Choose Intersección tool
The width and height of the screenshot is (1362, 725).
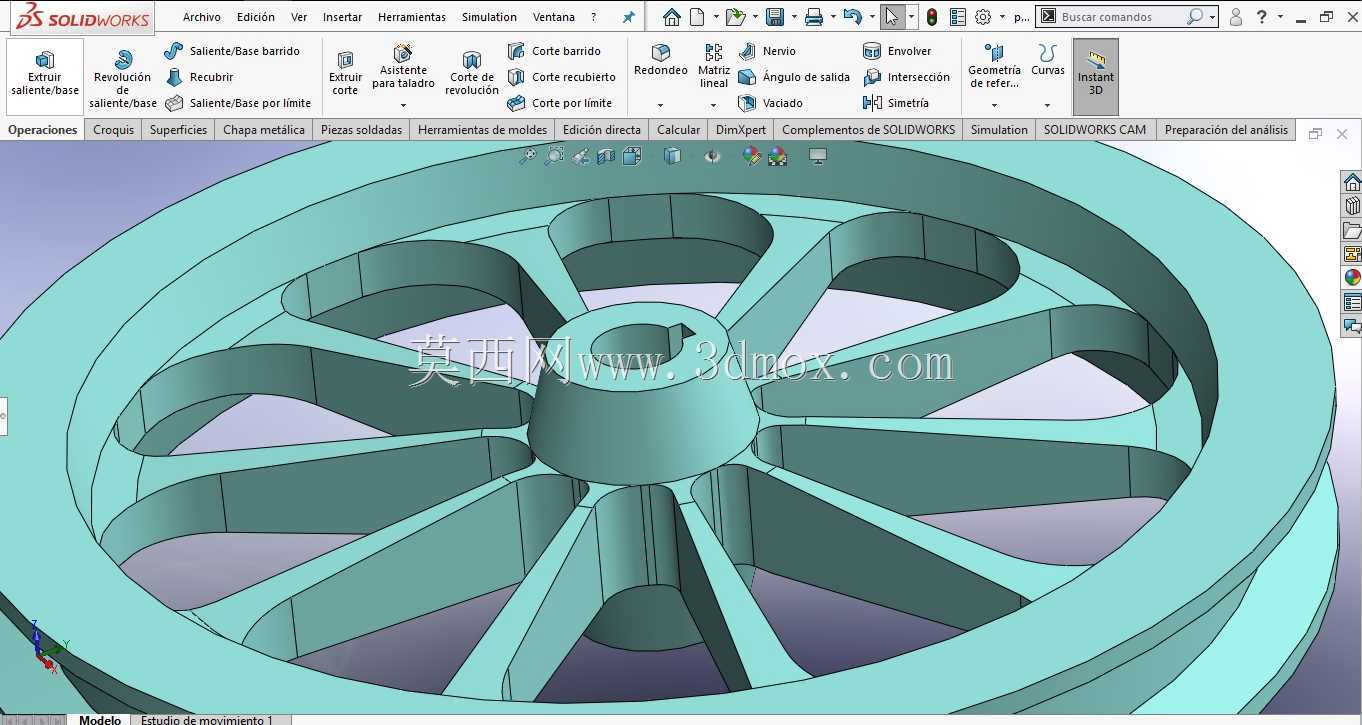coord(907,77)
